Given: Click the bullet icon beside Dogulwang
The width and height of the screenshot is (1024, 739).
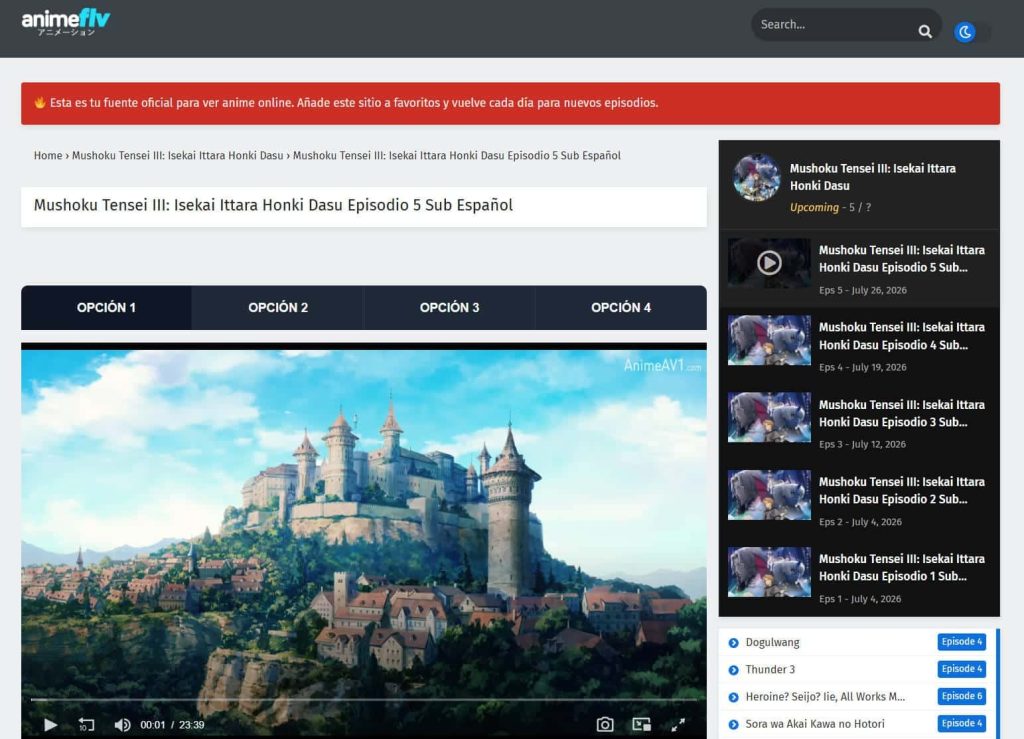Looking at the screenshot, I should tap(733, 643).
